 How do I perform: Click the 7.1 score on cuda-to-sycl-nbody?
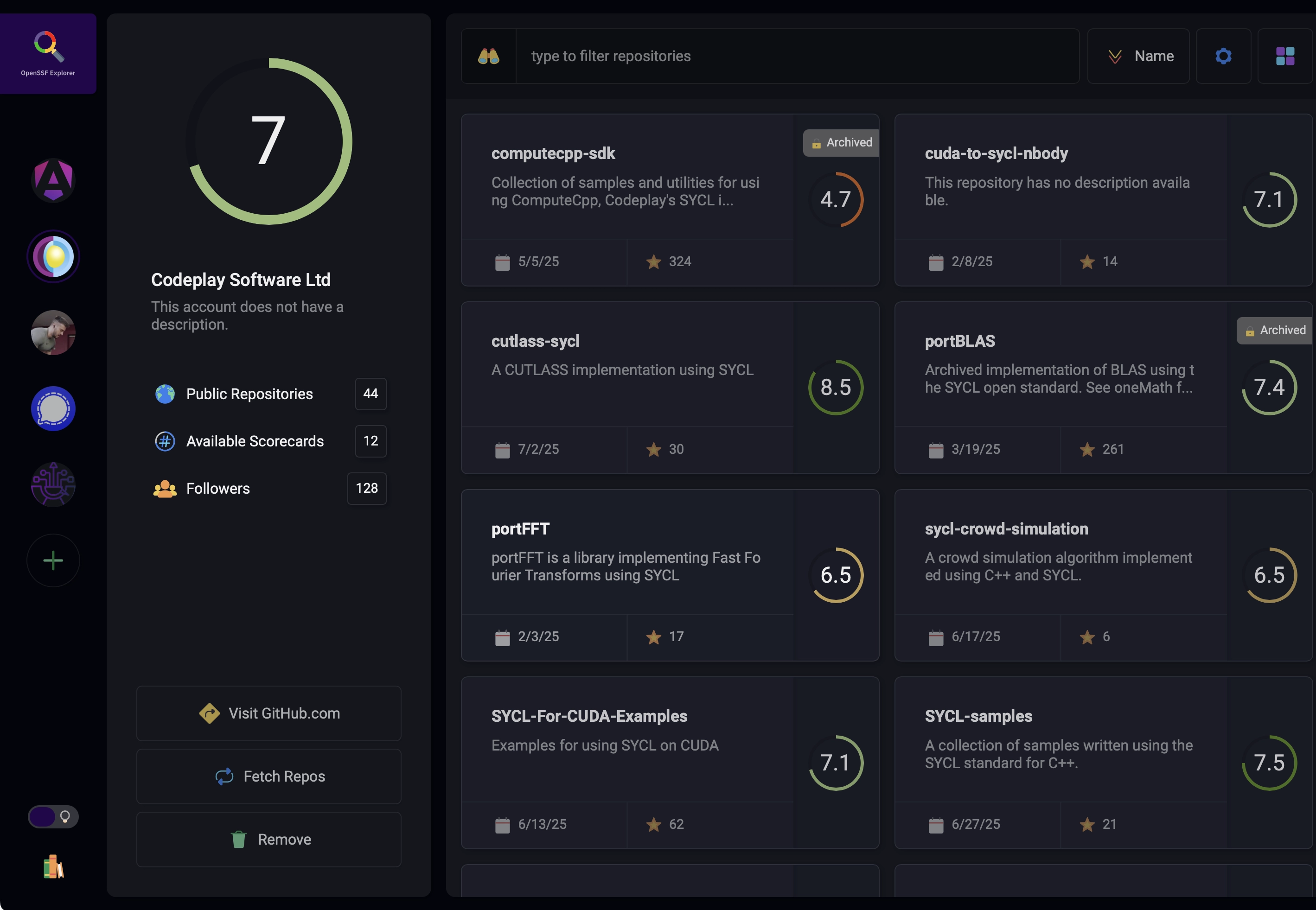tap(1269, 199)
